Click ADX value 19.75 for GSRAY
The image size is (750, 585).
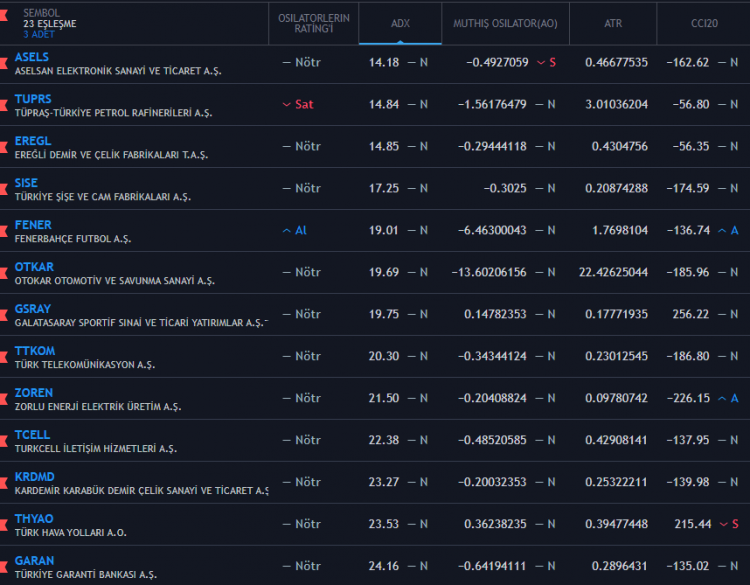pos(384,314)
